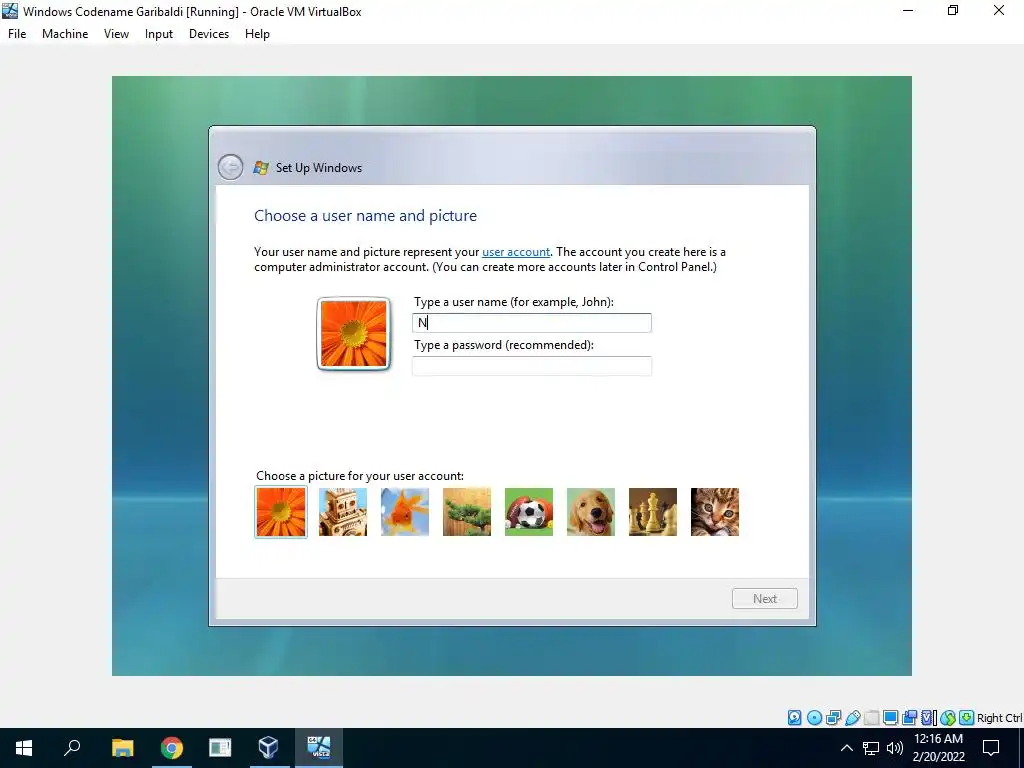Open the Help menu
This screenshot has width=1024, height=768.
tap(257, 34)
